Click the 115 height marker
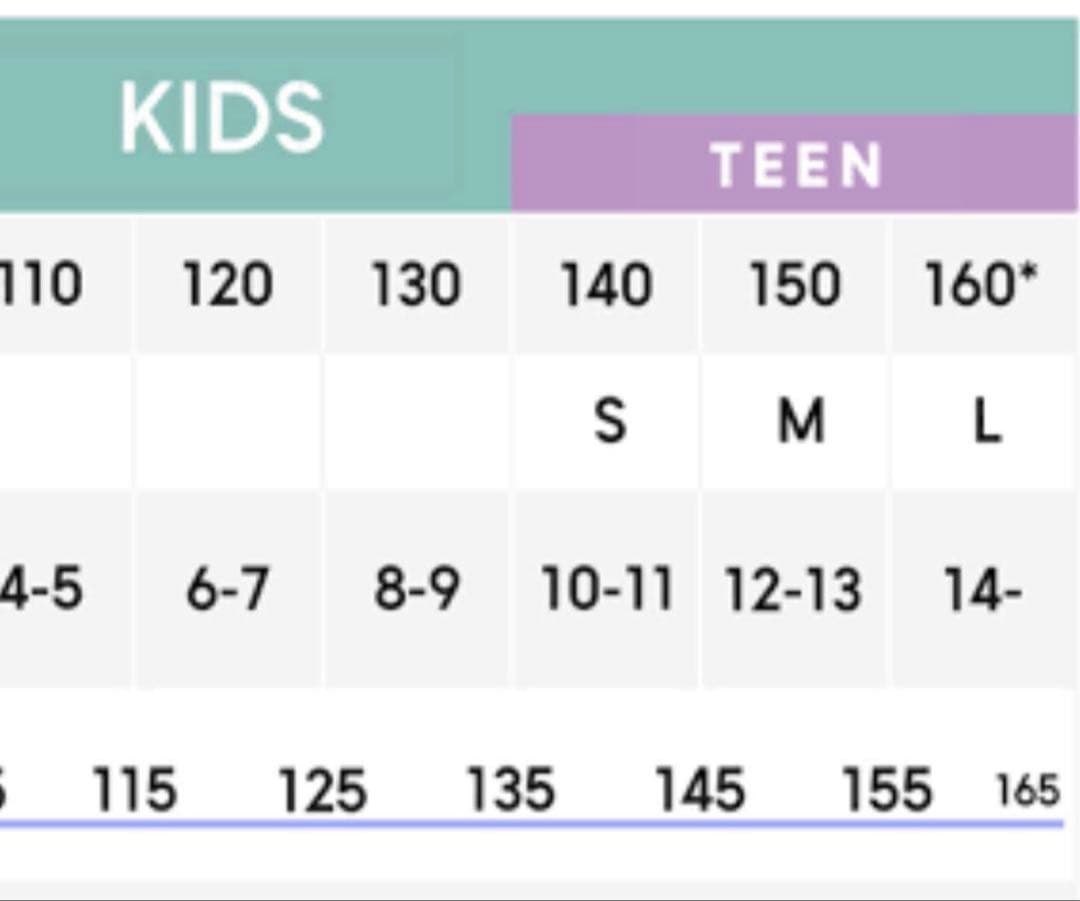The width and height of the screenshot is (1080, 901). point(134,790)
